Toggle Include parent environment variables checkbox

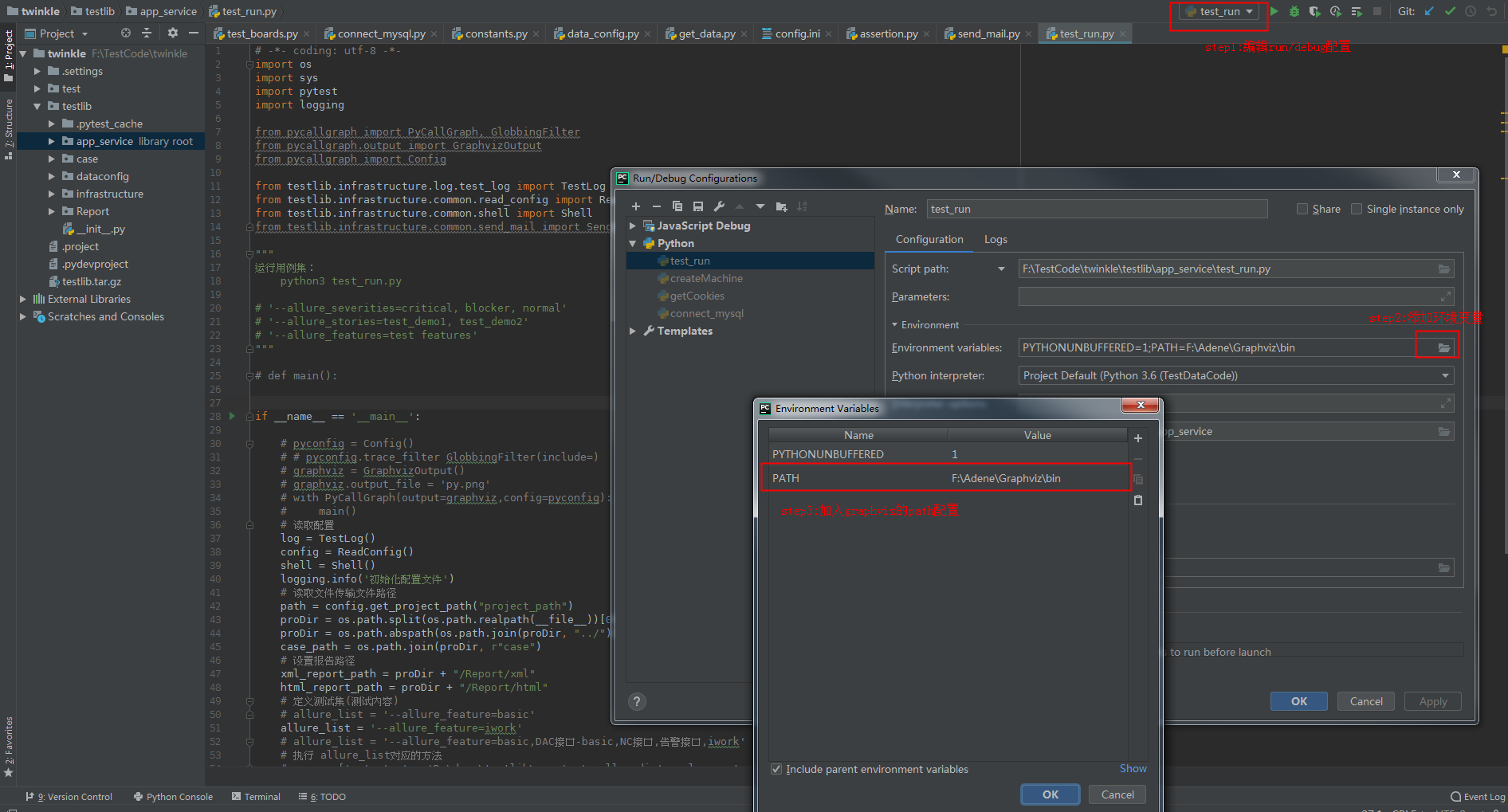point(776,769)
